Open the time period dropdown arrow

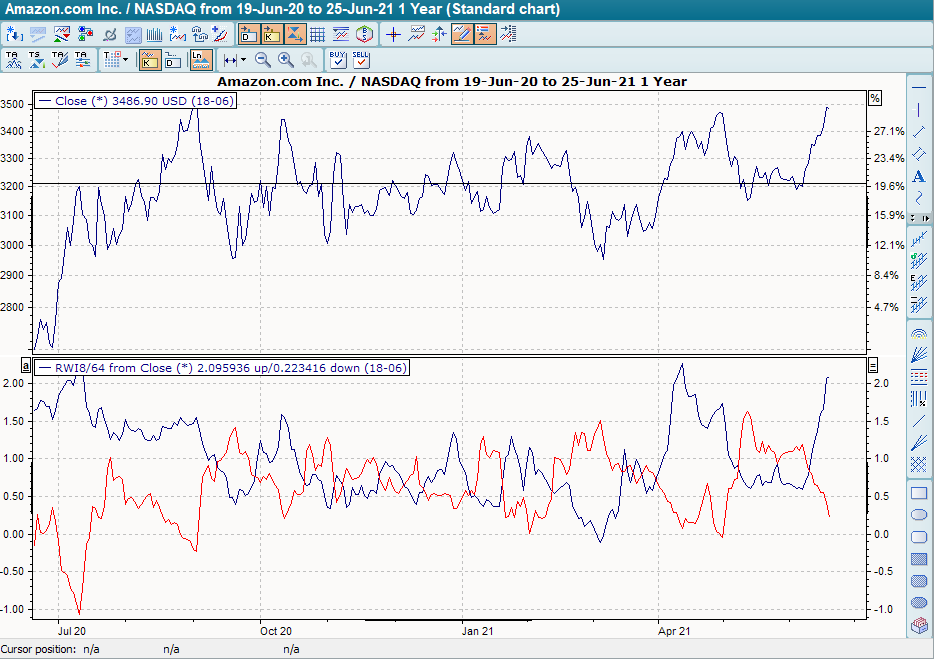tap(124, 60)
